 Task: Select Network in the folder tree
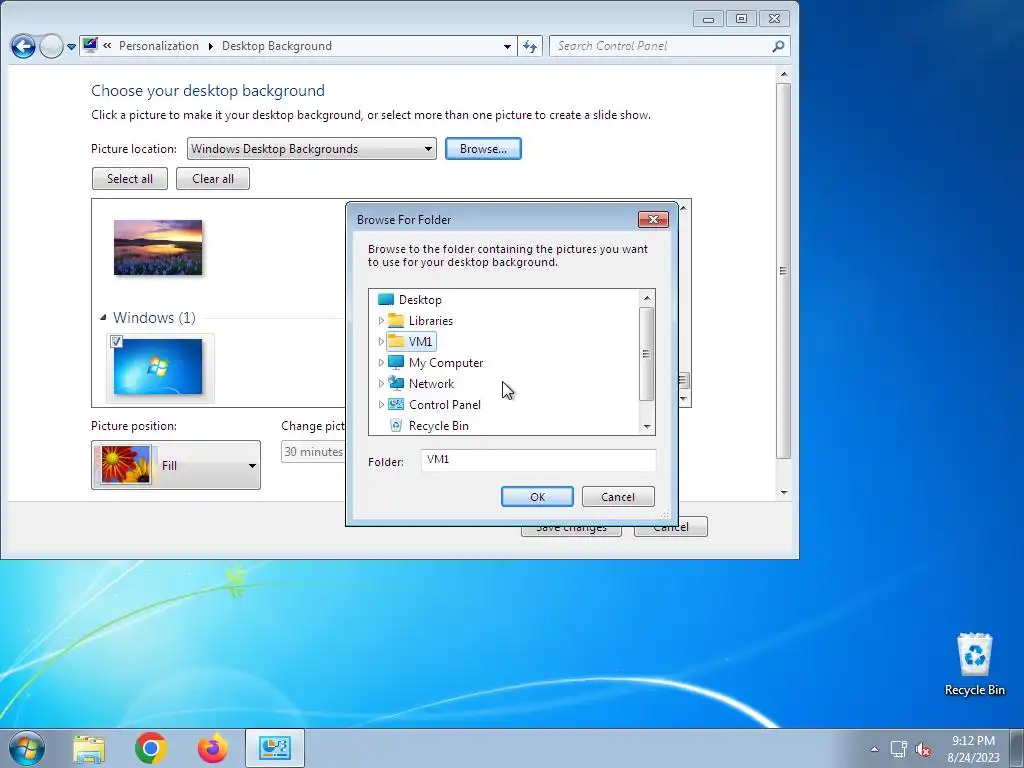click(431, 383)
